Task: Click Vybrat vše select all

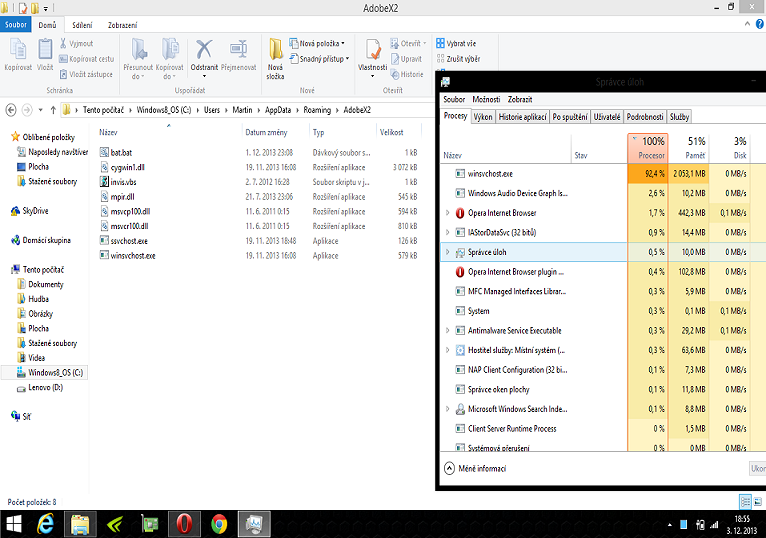Action: coord(456,43)
